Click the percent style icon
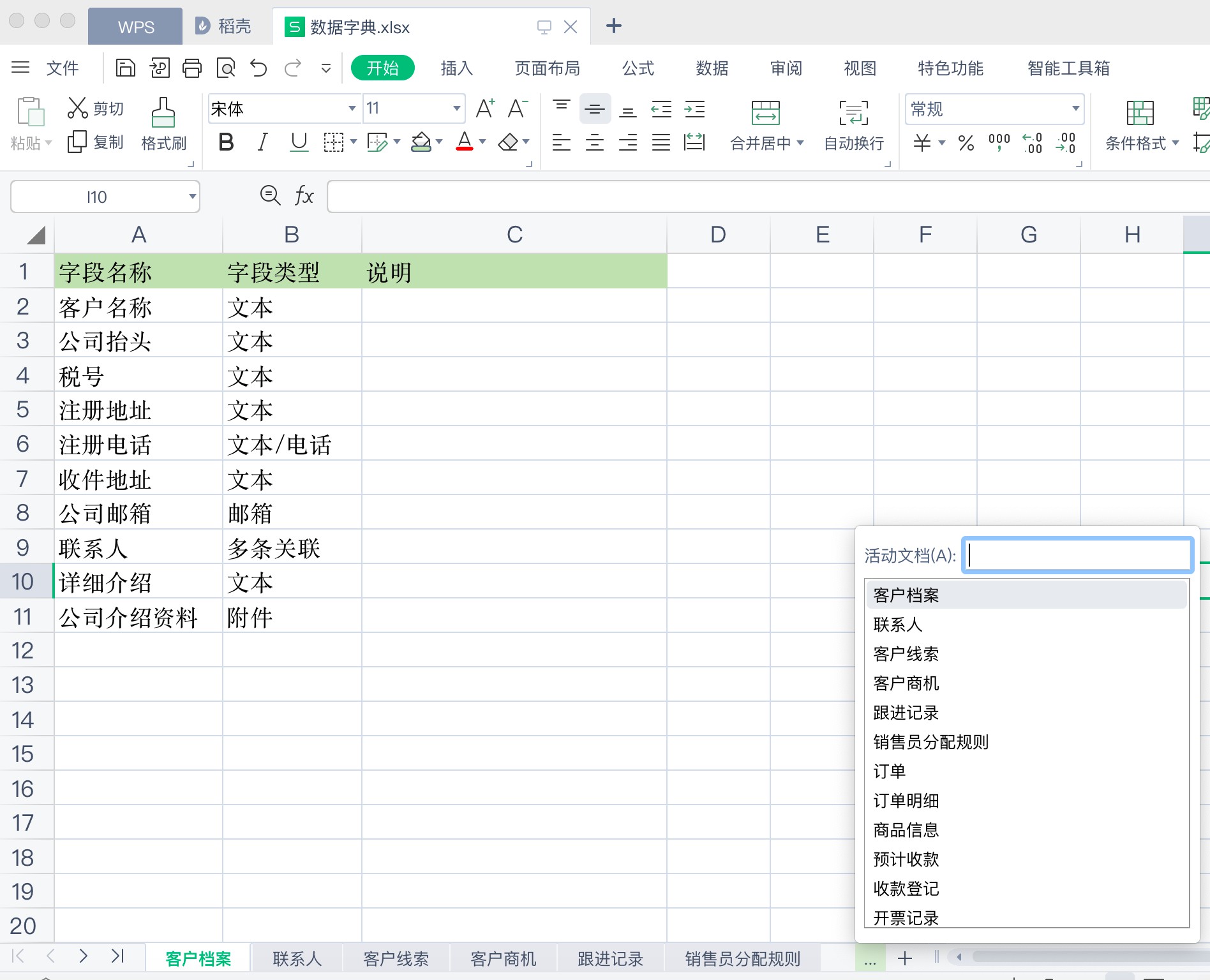Screen dimensions: 1210x980 click(x=966, y=143)
